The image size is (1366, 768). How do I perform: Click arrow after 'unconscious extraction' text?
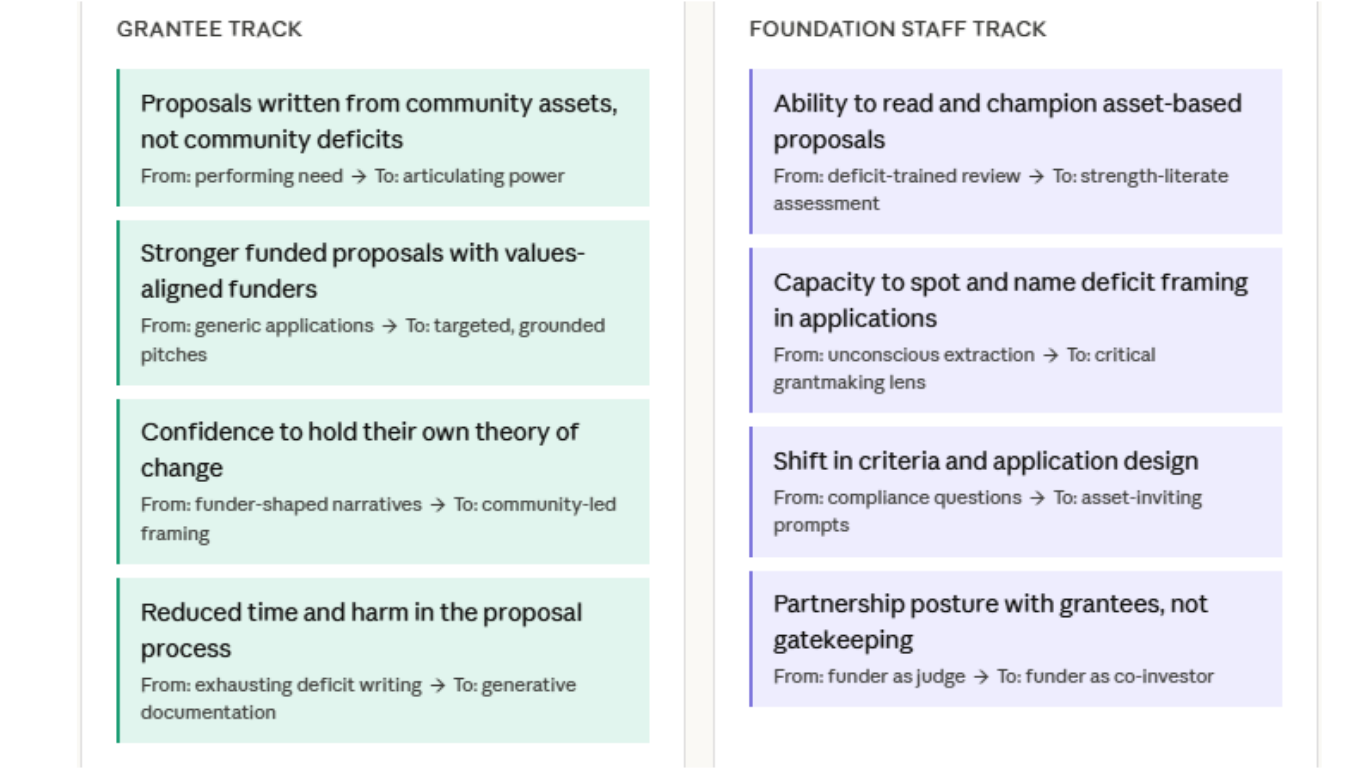click(1050, 355)
